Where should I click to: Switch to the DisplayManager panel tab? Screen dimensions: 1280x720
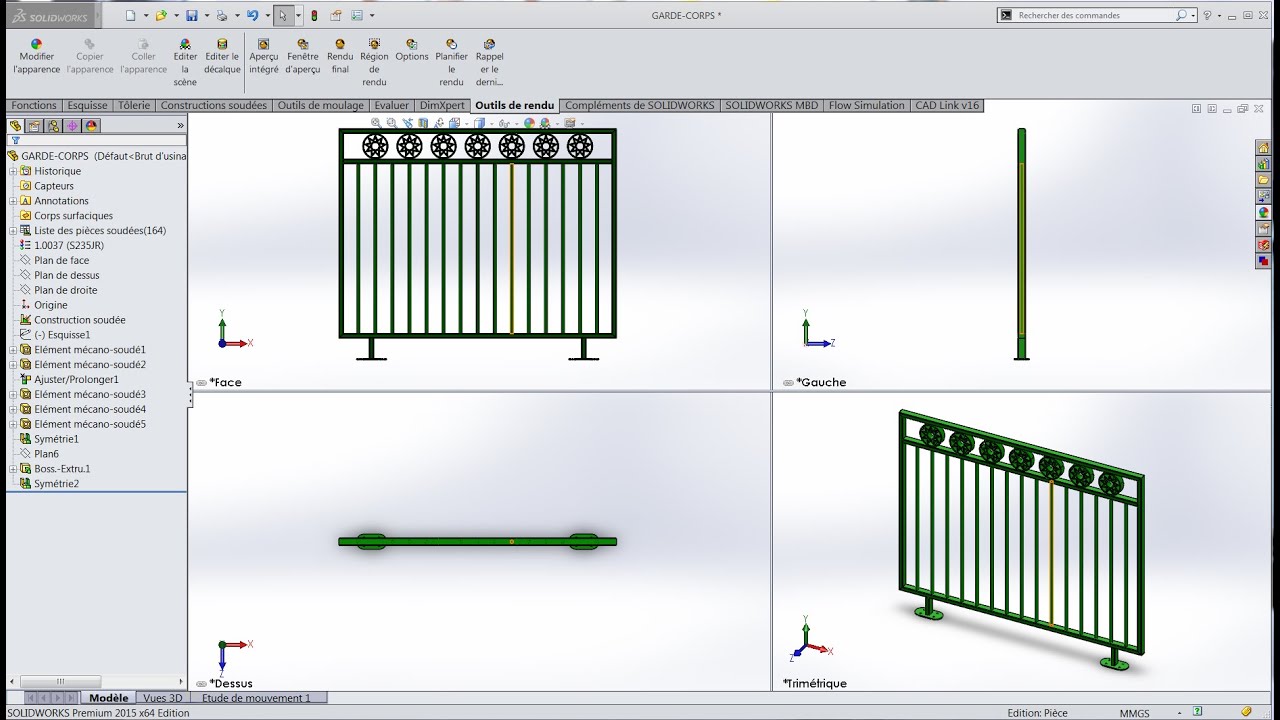[x=91, y=126]
